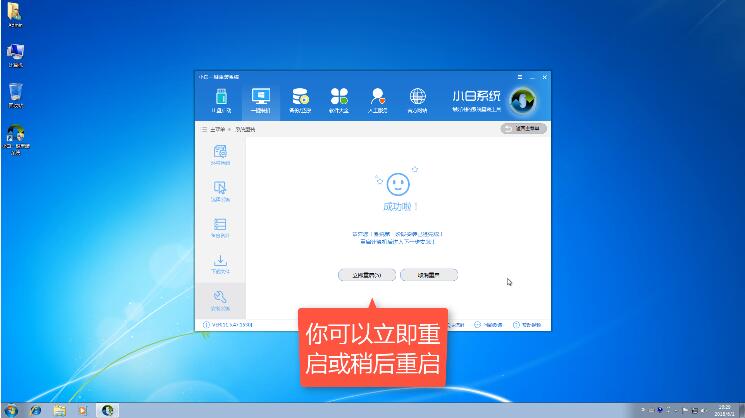Open the 人工服务 support person icon

tap(378, 100)
